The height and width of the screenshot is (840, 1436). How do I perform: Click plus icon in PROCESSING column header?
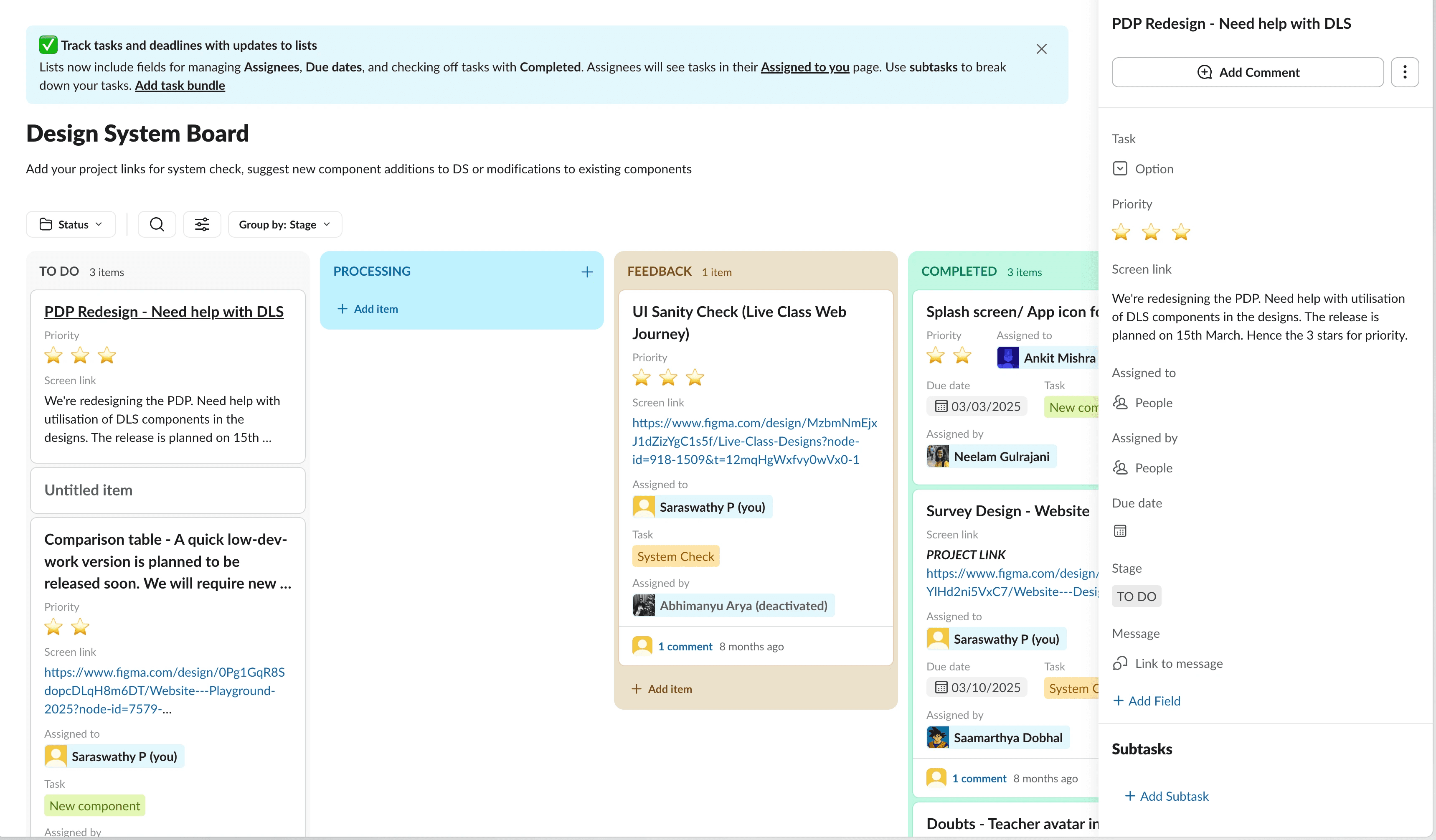586,272
